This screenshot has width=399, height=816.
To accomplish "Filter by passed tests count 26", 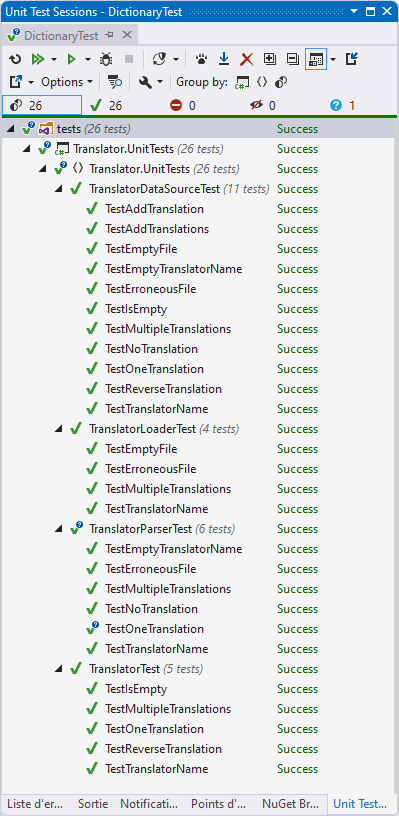I will [x=106, y=106].
